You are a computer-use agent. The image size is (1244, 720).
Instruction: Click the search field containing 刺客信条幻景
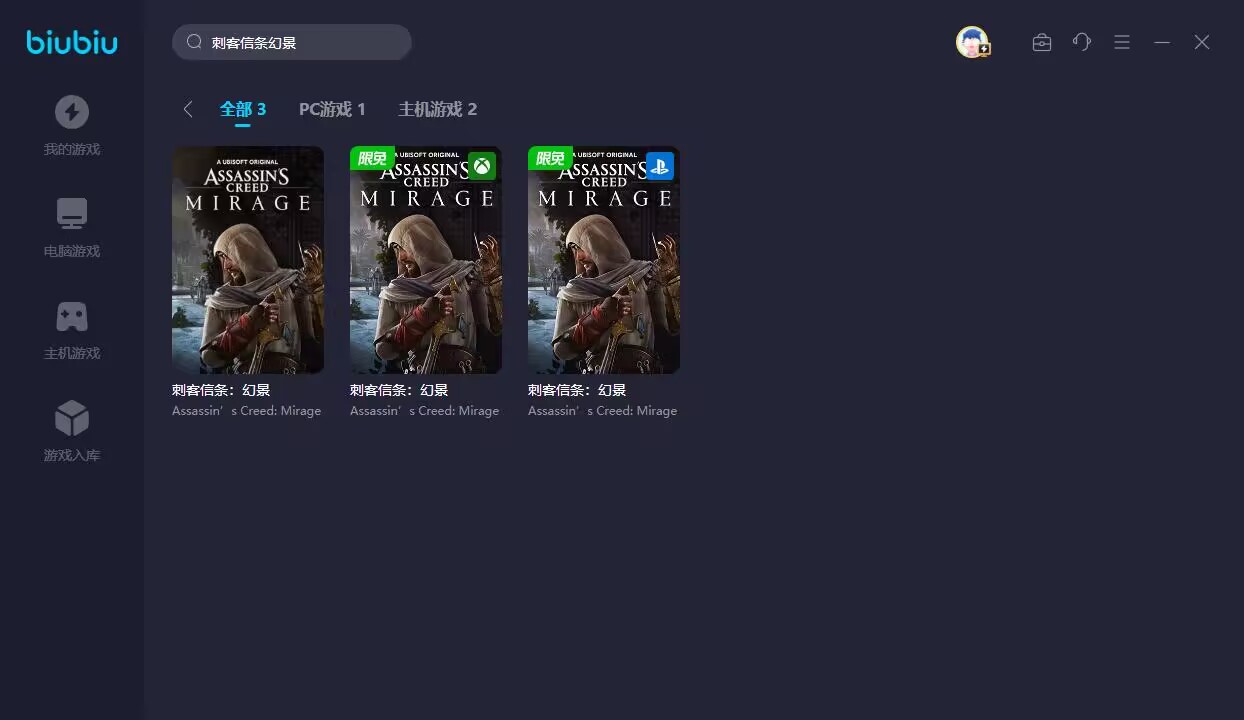[x=300, y=43]
